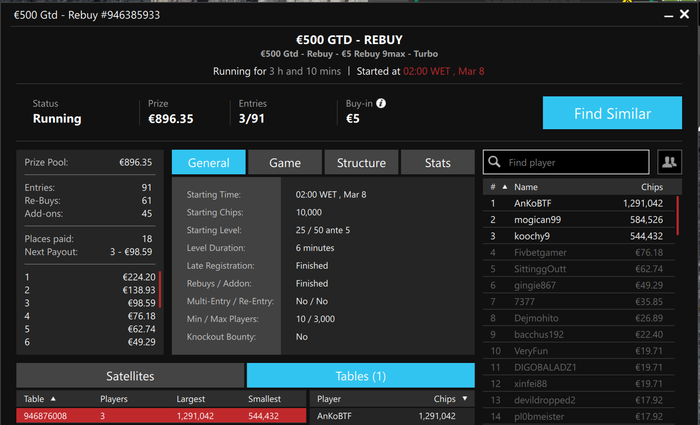
Task: Select player koochy9 in ranking list
Action: coord(579,236)
